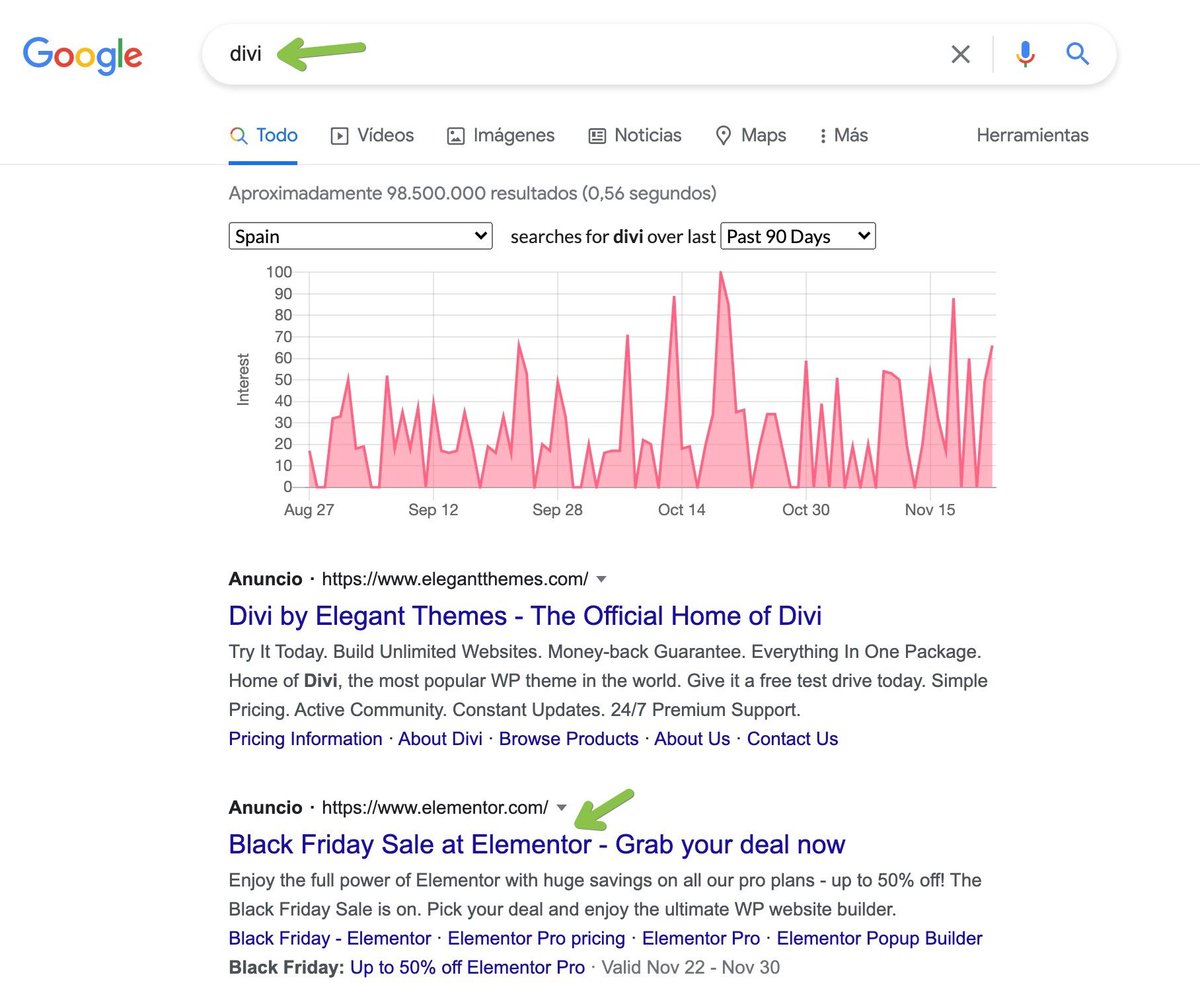Open Black Friday - Elementor sitelink

[x=330, y=938]
